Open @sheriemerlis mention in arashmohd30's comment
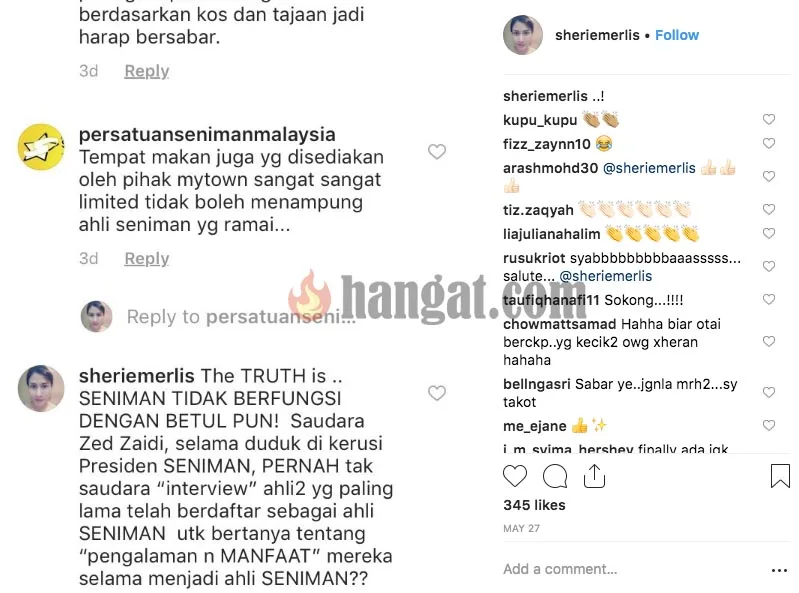The height and width of the screenshot is (593, 799). (x=649, y=168)
